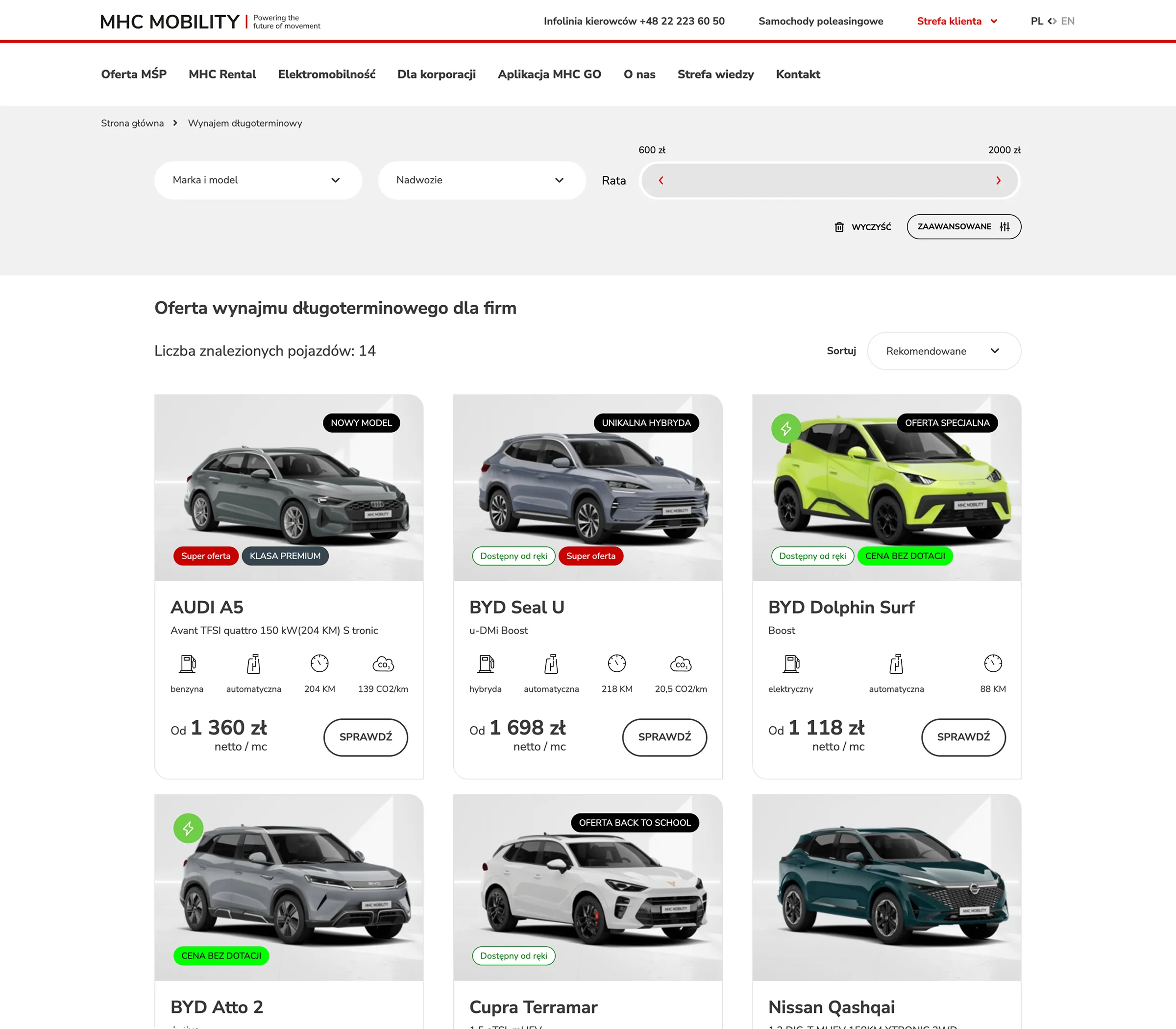Open the Oferta MŚP menu
The height and width of the screenshot is (1029, 1176).
coord(134,74)
